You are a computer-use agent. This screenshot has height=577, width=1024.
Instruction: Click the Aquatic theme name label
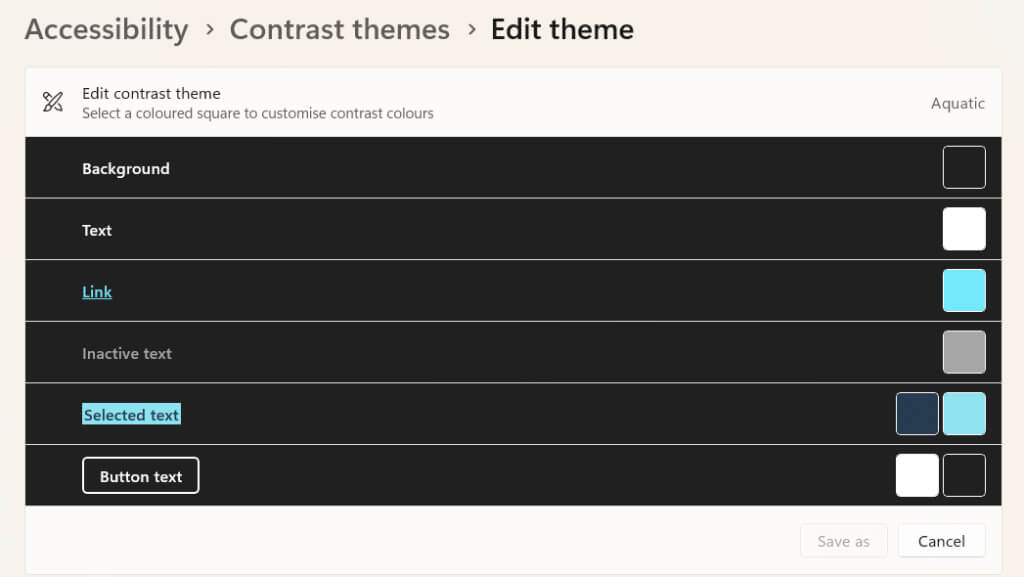pyautogui.click(x=957, y=103)
